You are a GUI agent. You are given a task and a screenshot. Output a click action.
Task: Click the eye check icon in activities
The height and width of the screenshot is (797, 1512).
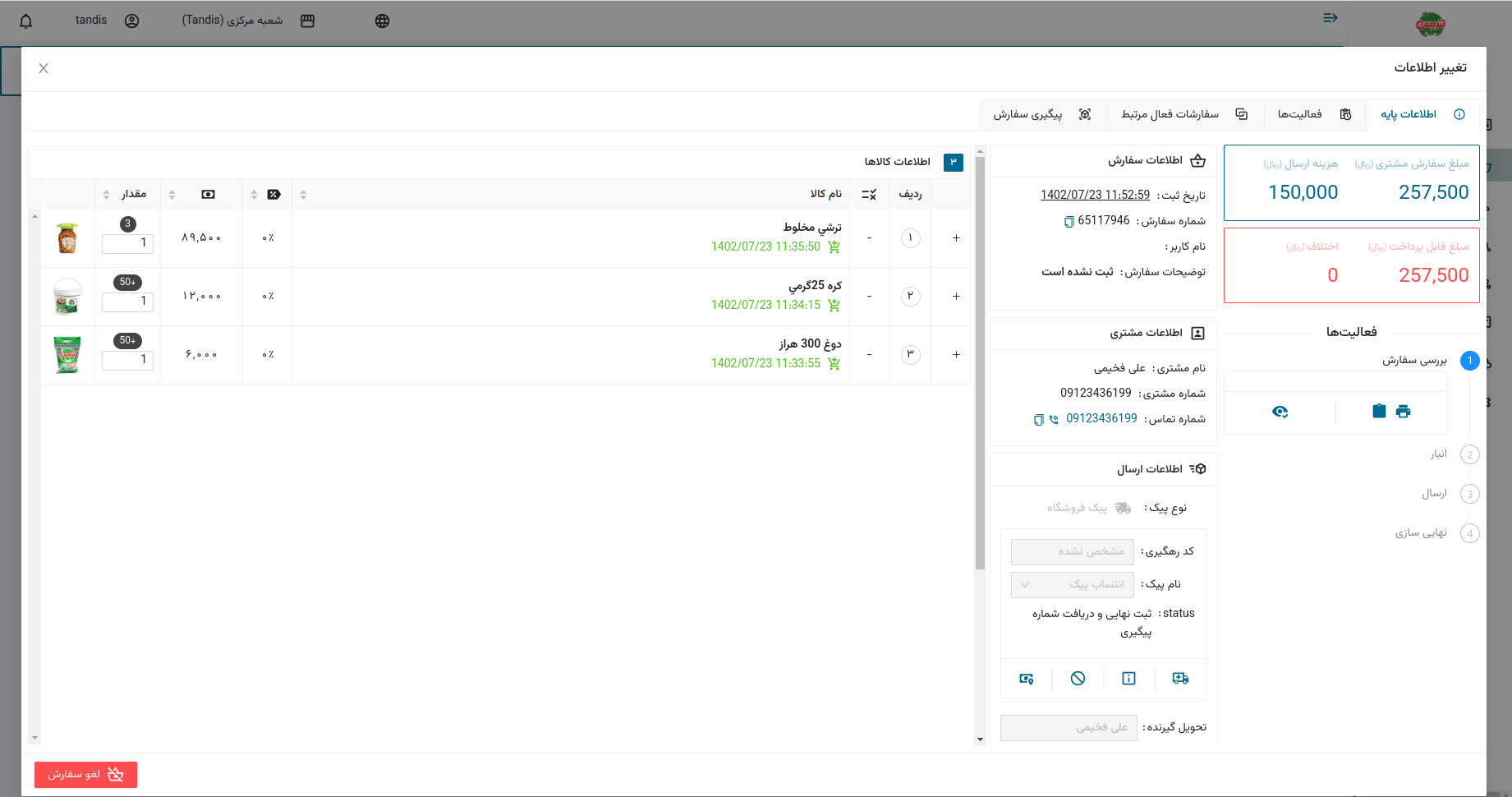point(1280,412)
